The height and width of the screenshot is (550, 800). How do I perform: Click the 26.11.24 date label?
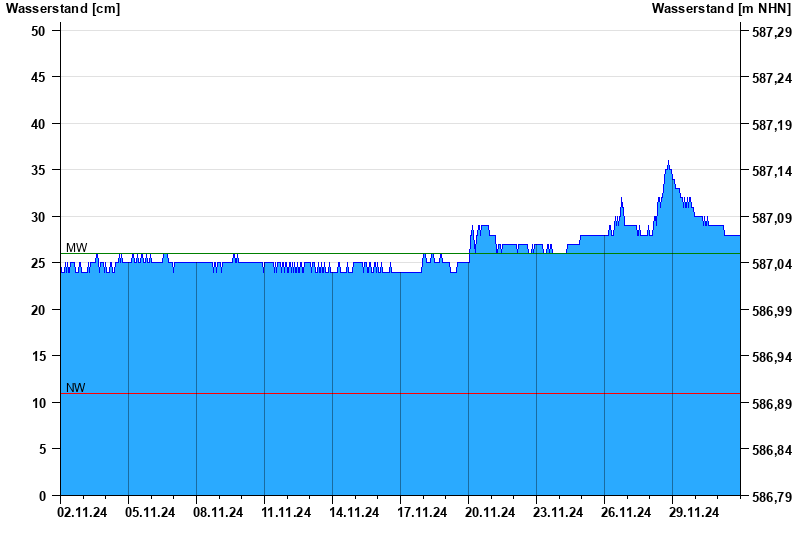626,512
